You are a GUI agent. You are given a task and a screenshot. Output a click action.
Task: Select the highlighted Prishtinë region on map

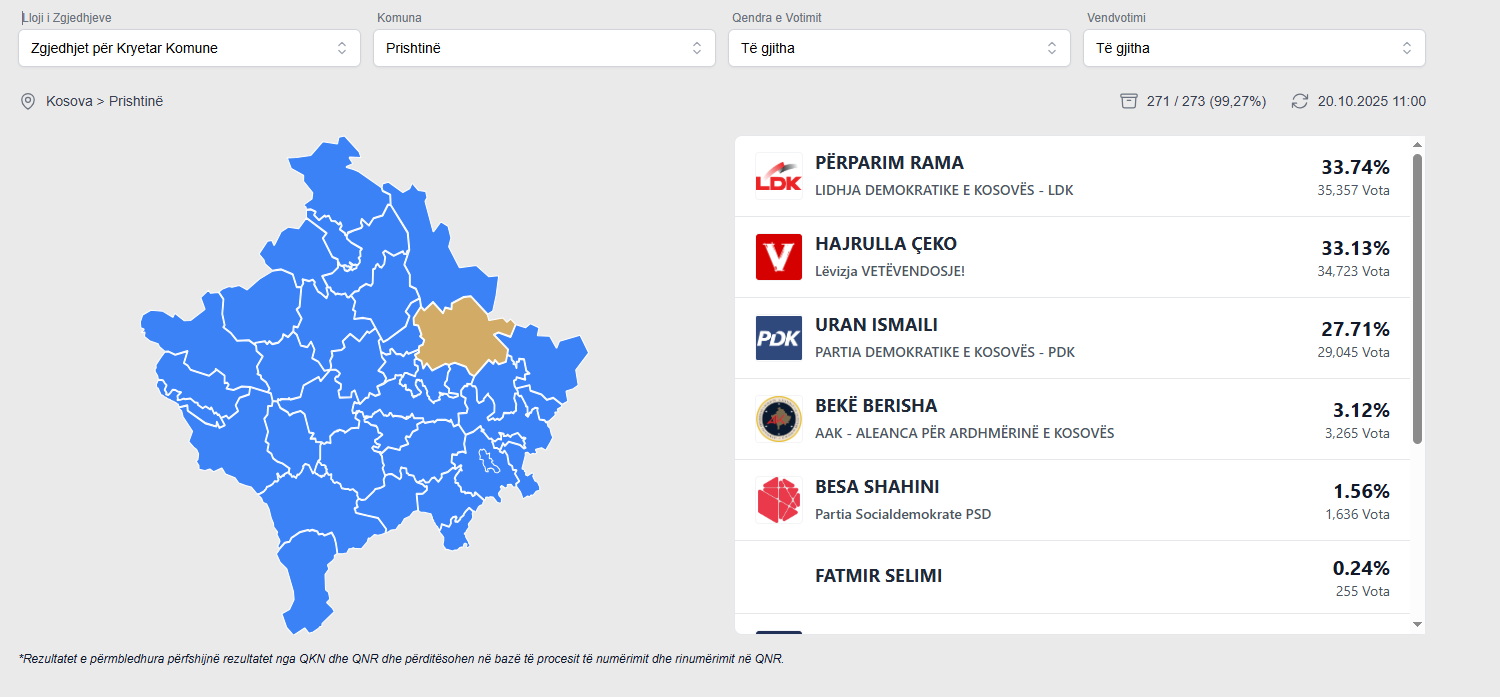[x=461, y=334]
